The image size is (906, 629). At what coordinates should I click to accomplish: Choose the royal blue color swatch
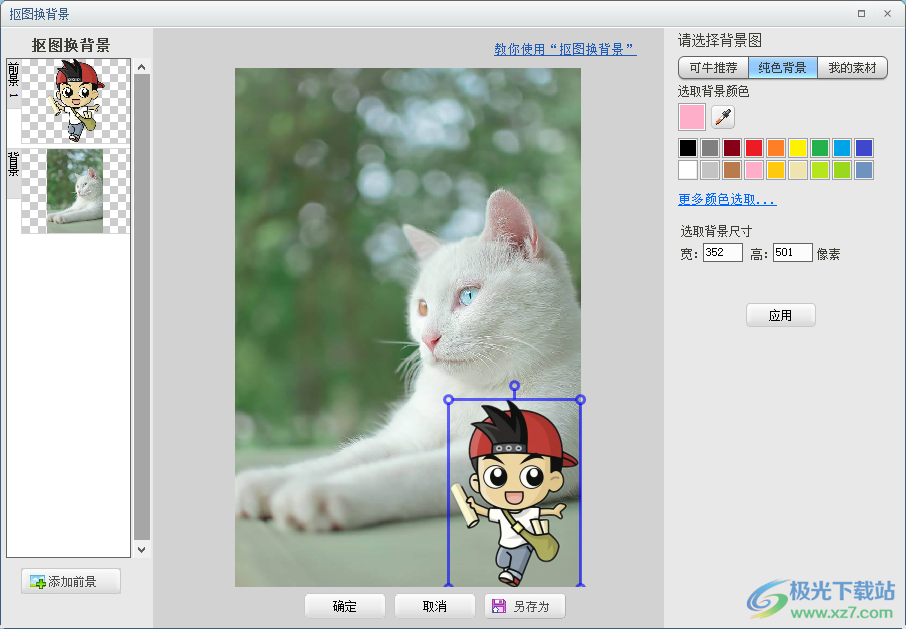pos(864,148)
